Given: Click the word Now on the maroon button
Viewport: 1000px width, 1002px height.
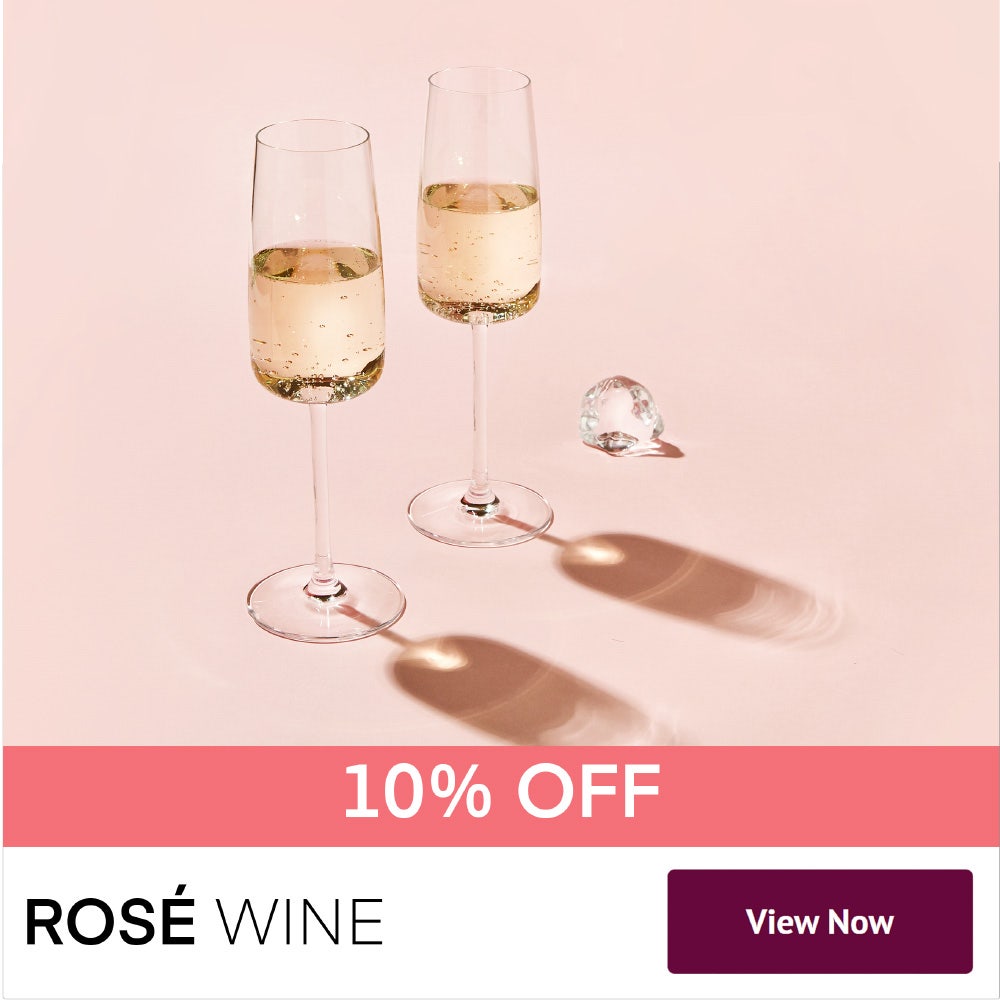Looking at the screenshot, I should pyautogui.click(x=862, y=921).
